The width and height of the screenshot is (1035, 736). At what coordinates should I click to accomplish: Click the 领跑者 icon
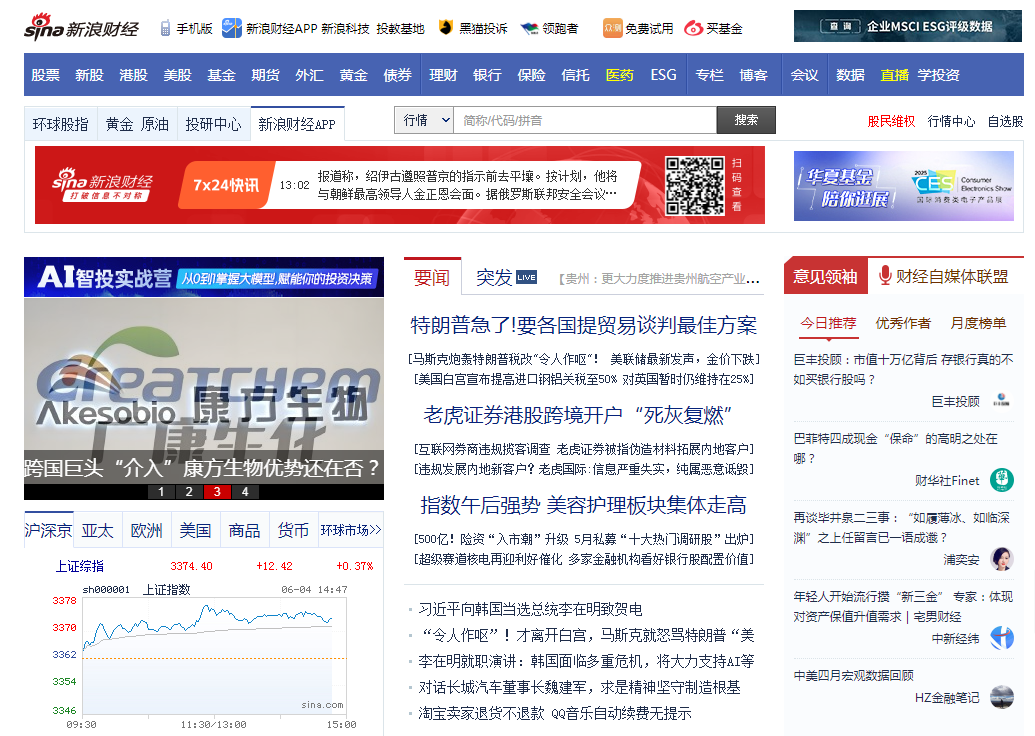coord(529,28)
